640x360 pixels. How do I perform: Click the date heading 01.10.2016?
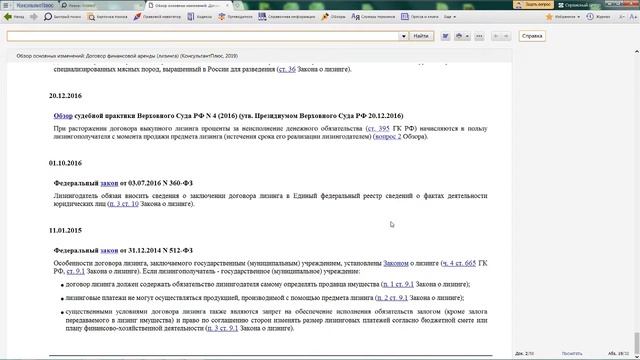coord(65,163)
